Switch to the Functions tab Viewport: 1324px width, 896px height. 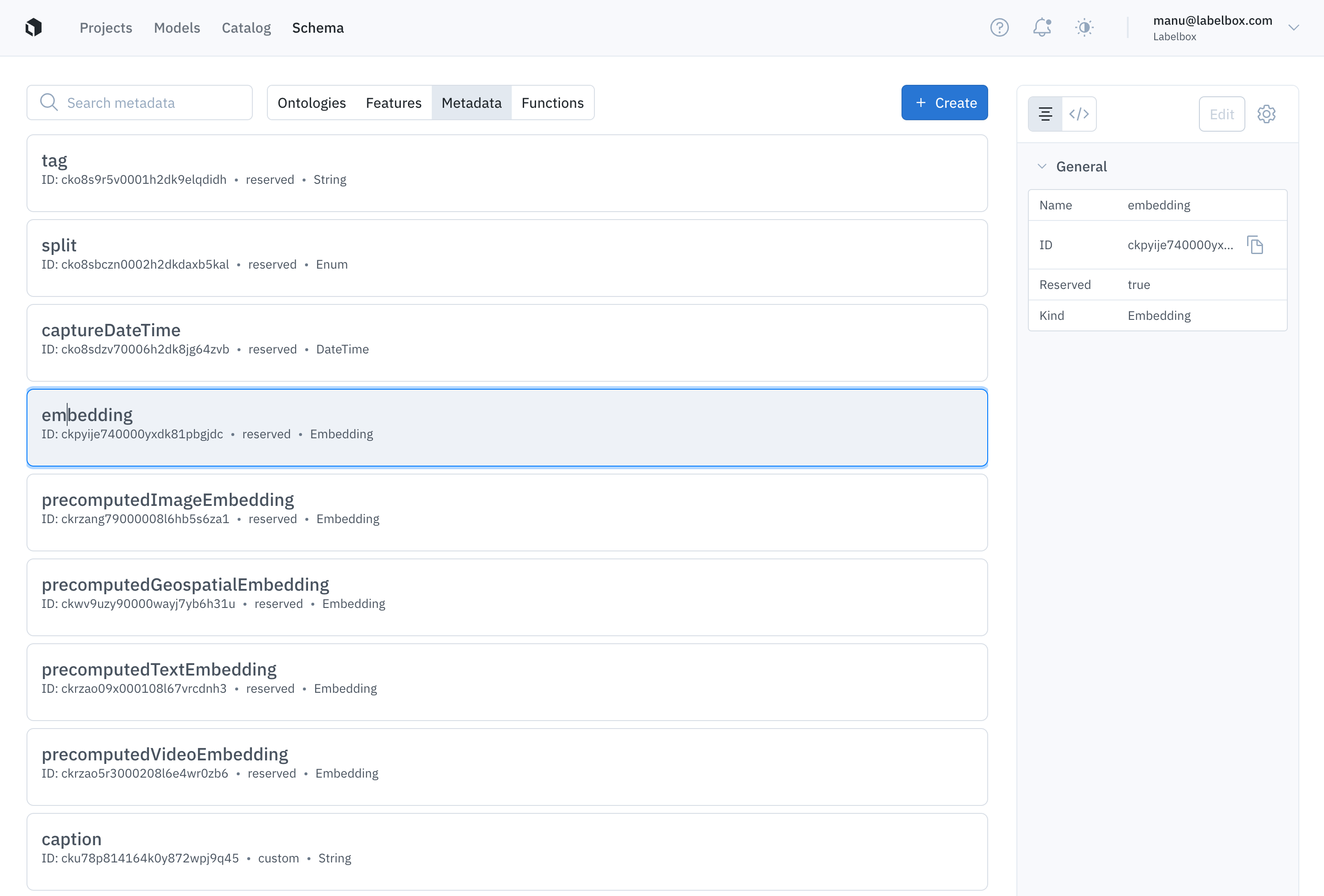point(552,103)
